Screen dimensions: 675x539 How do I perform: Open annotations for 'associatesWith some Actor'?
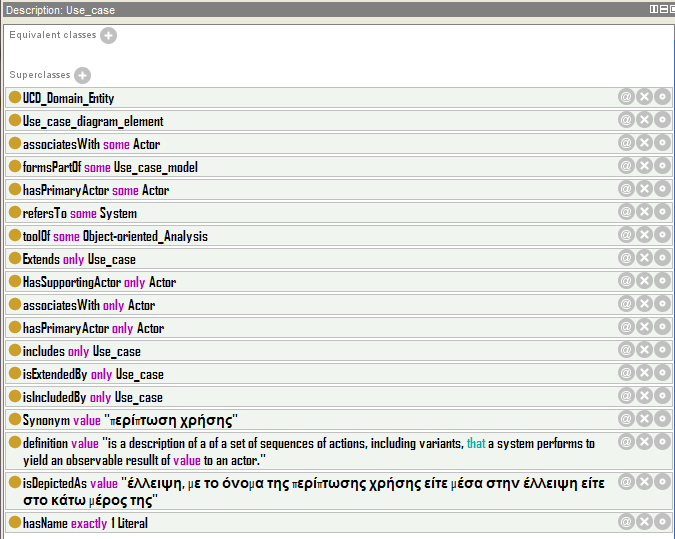click(x=626, y=142)
